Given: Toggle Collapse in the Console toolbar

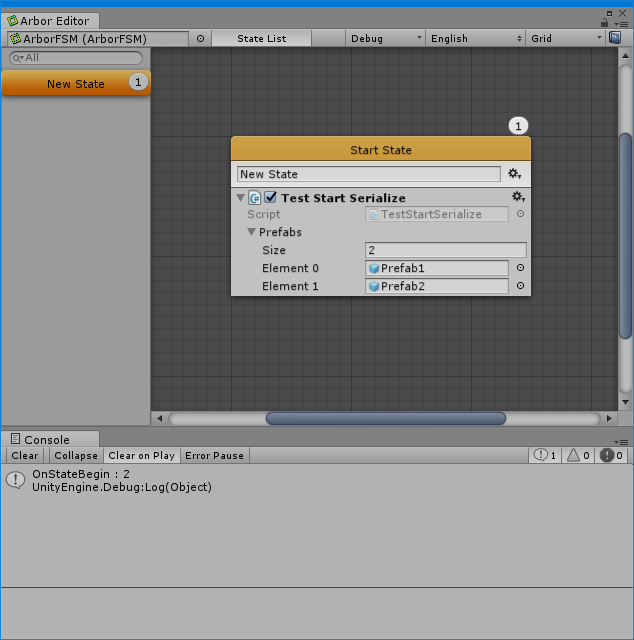Looking at the screenshot, I should (76, 455).
